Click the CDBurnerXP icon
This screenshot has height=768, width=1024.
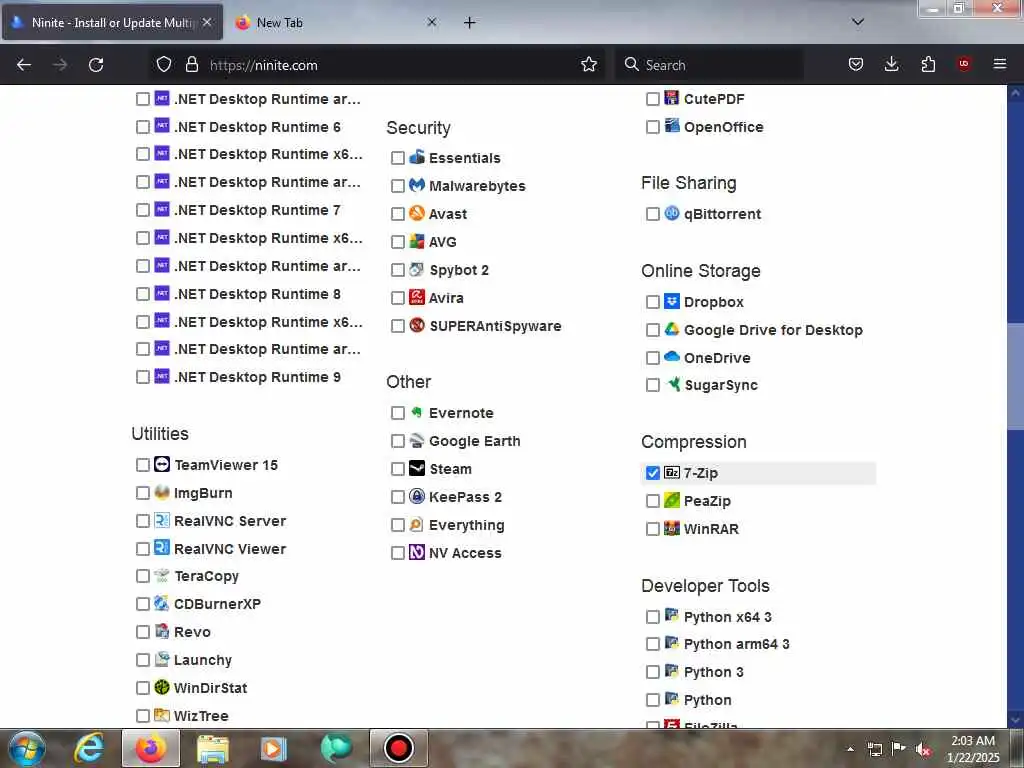coord(162,603)
